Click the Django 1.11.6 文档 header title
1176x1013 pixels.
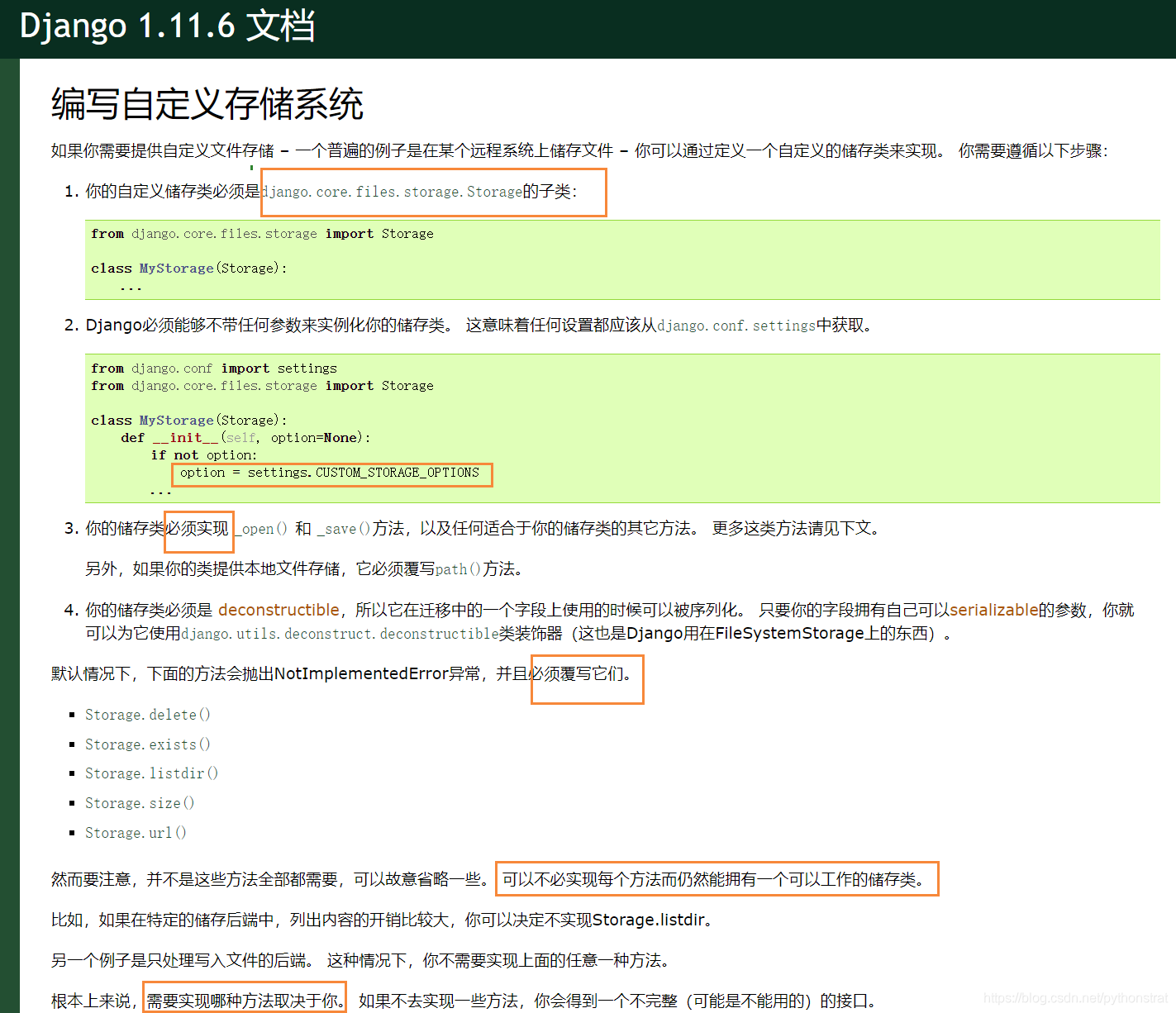point(167,26)
